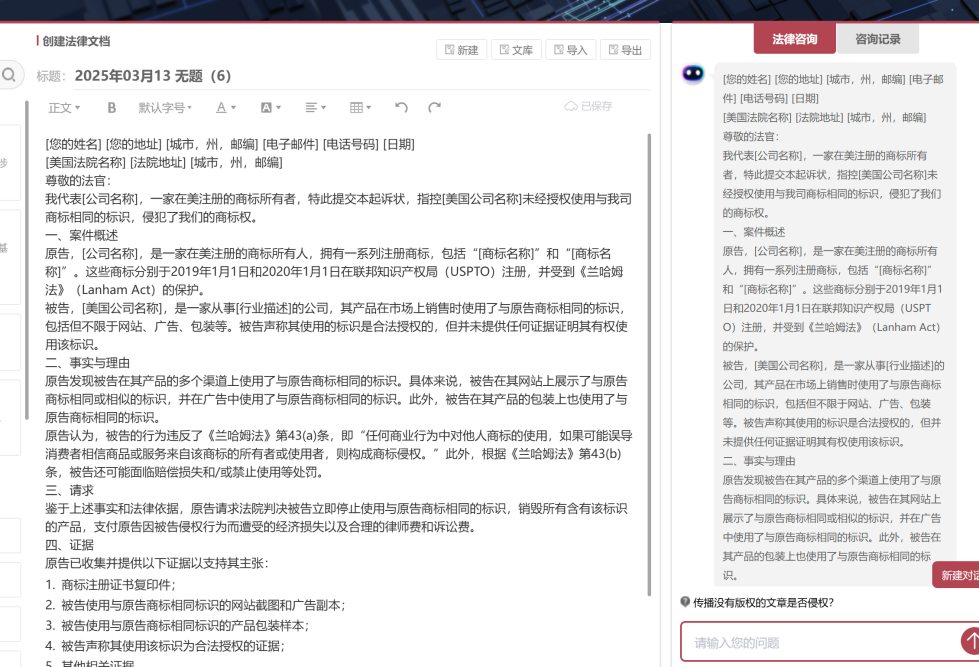Open the 文库 document library button
979x667 pixels.
click(x=516, y=49)
